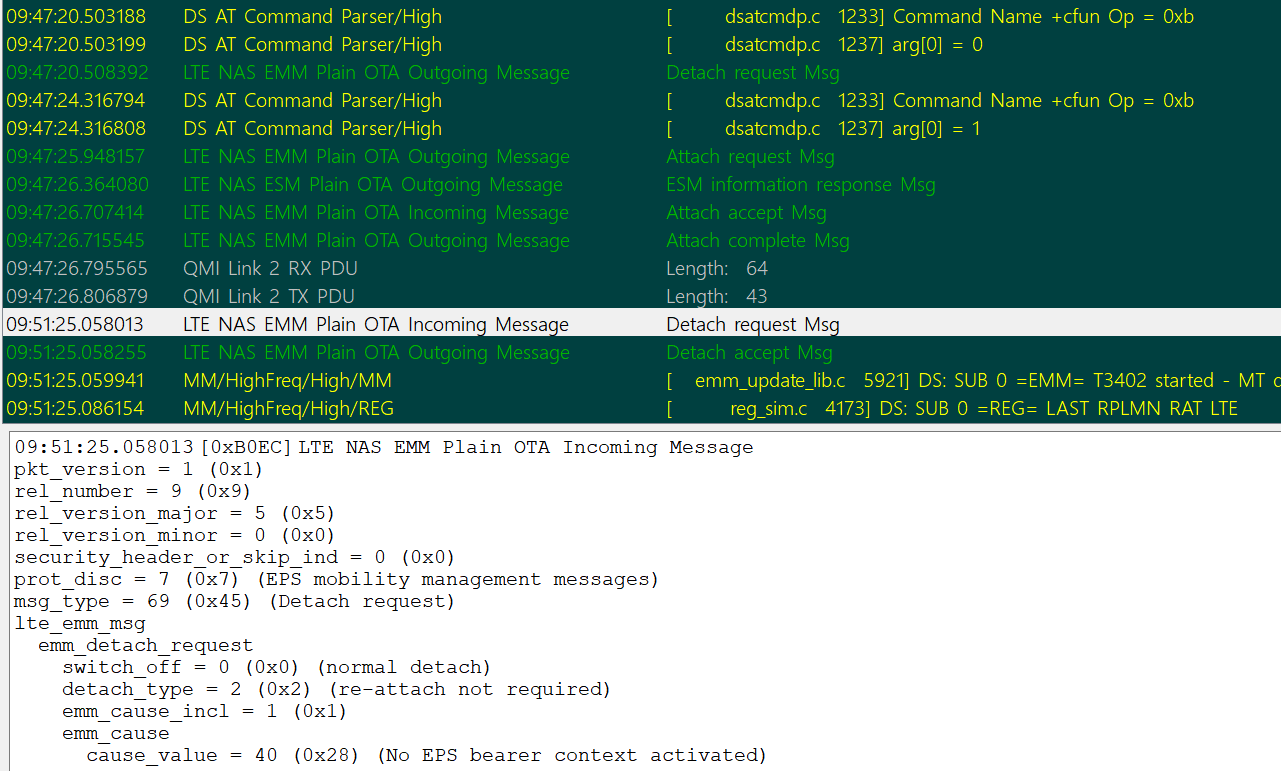
Task: Select the MM/HighFreq/High/REG LAST RPLMN row
Action: point(640,408)
